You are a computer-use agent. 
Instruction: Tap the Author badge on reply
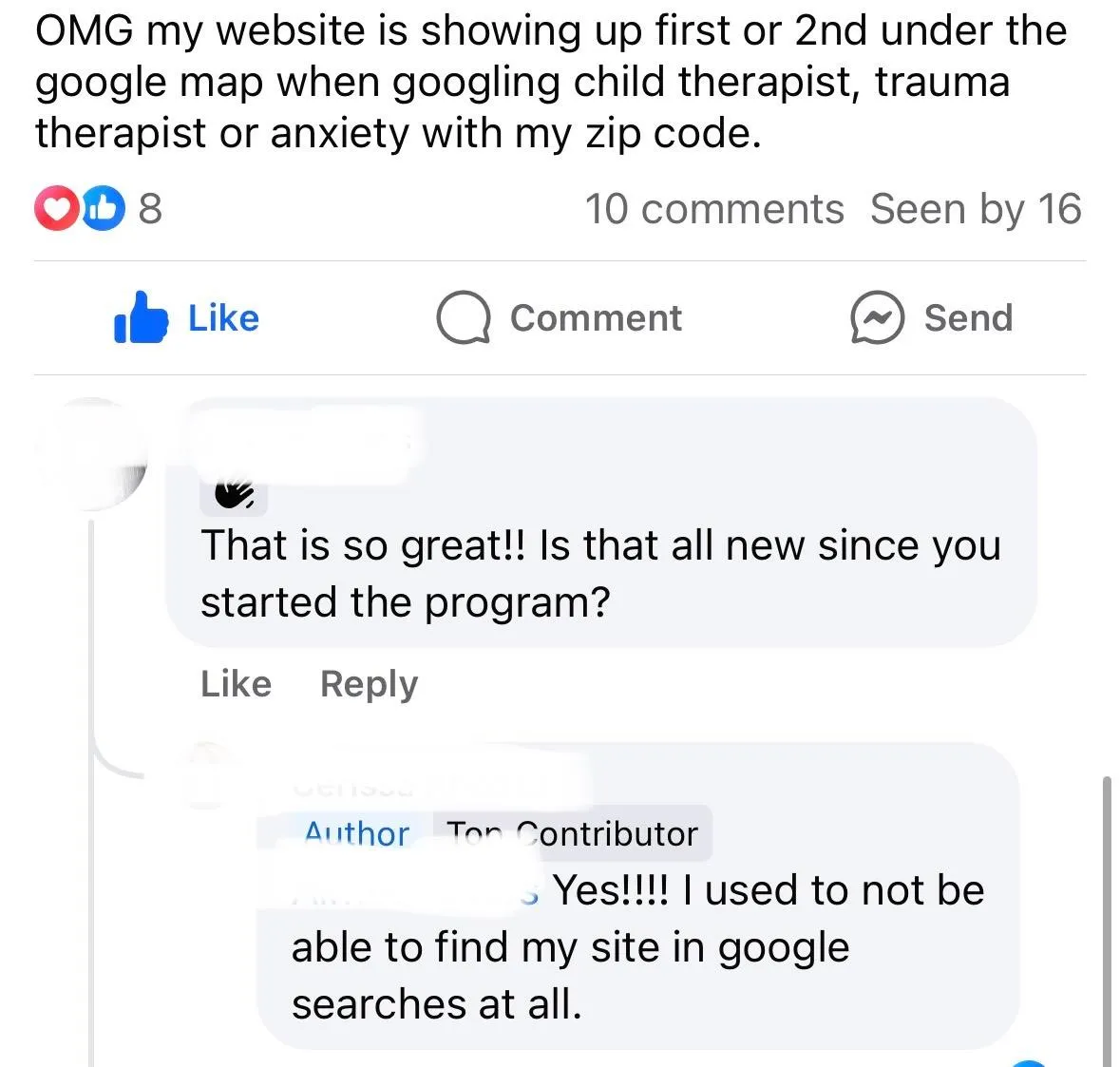(356, 833)
